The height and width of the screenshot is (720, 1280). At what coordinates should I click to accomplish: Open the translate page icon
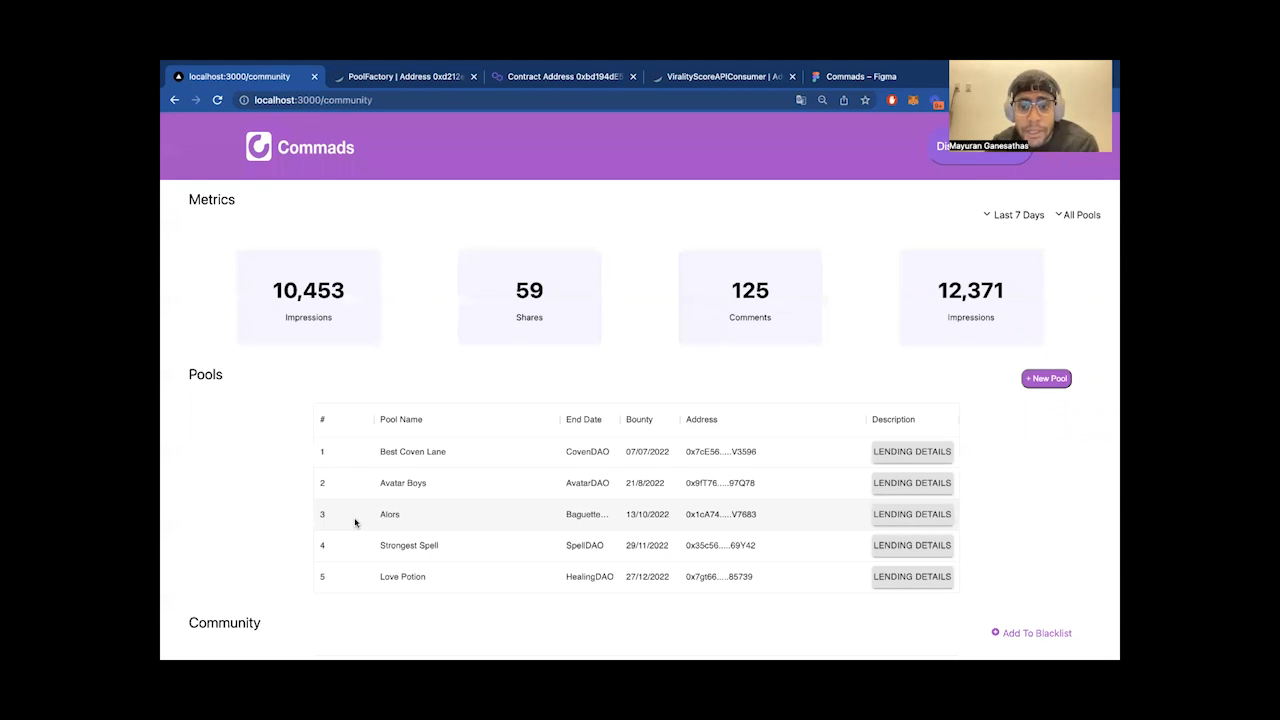pos(801,100)
